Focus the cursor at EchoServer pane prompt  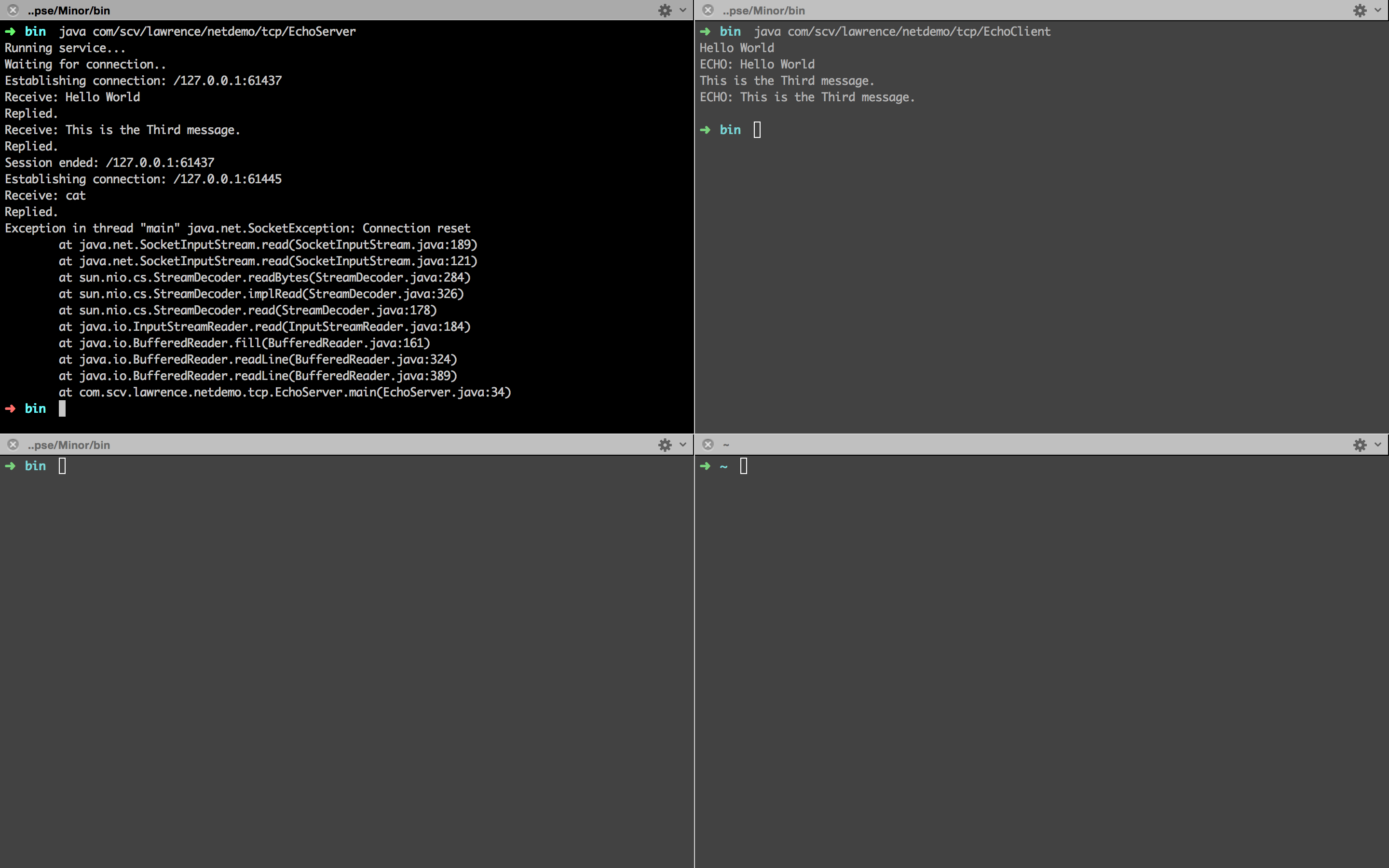pyautogui.click(x=62, y=408)
